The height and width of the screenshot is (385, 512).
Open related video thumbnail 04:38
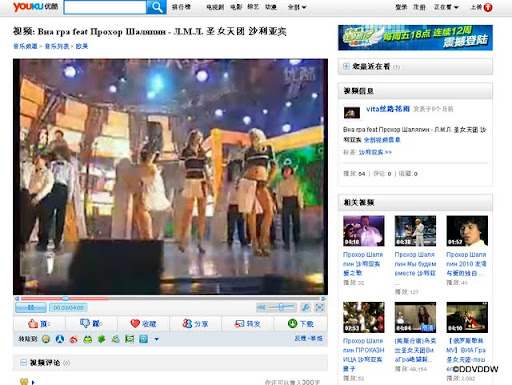[415, 231]
